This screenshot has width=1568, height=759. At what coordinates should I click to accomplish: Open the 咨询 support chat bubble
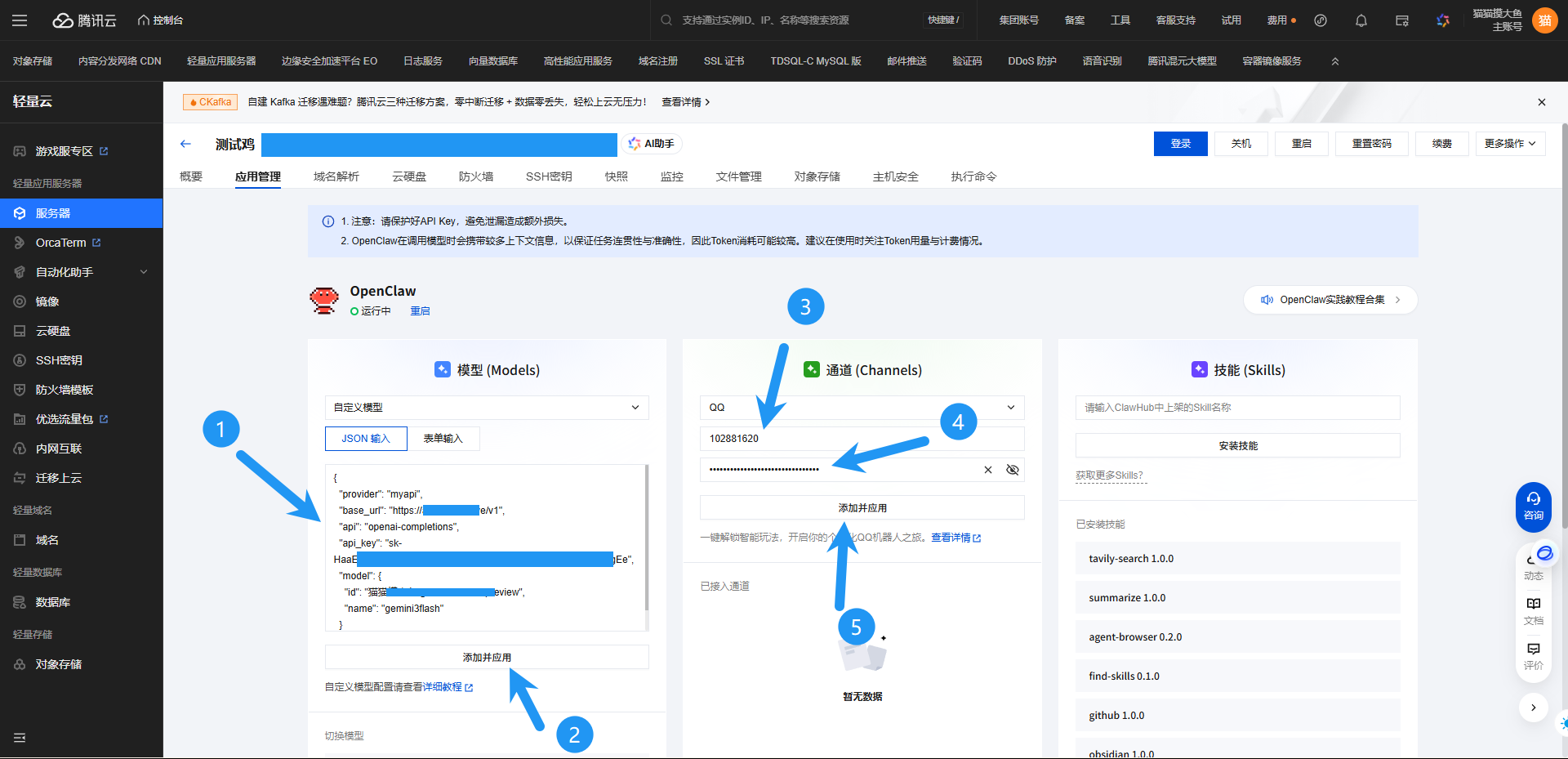(1533, 506)
